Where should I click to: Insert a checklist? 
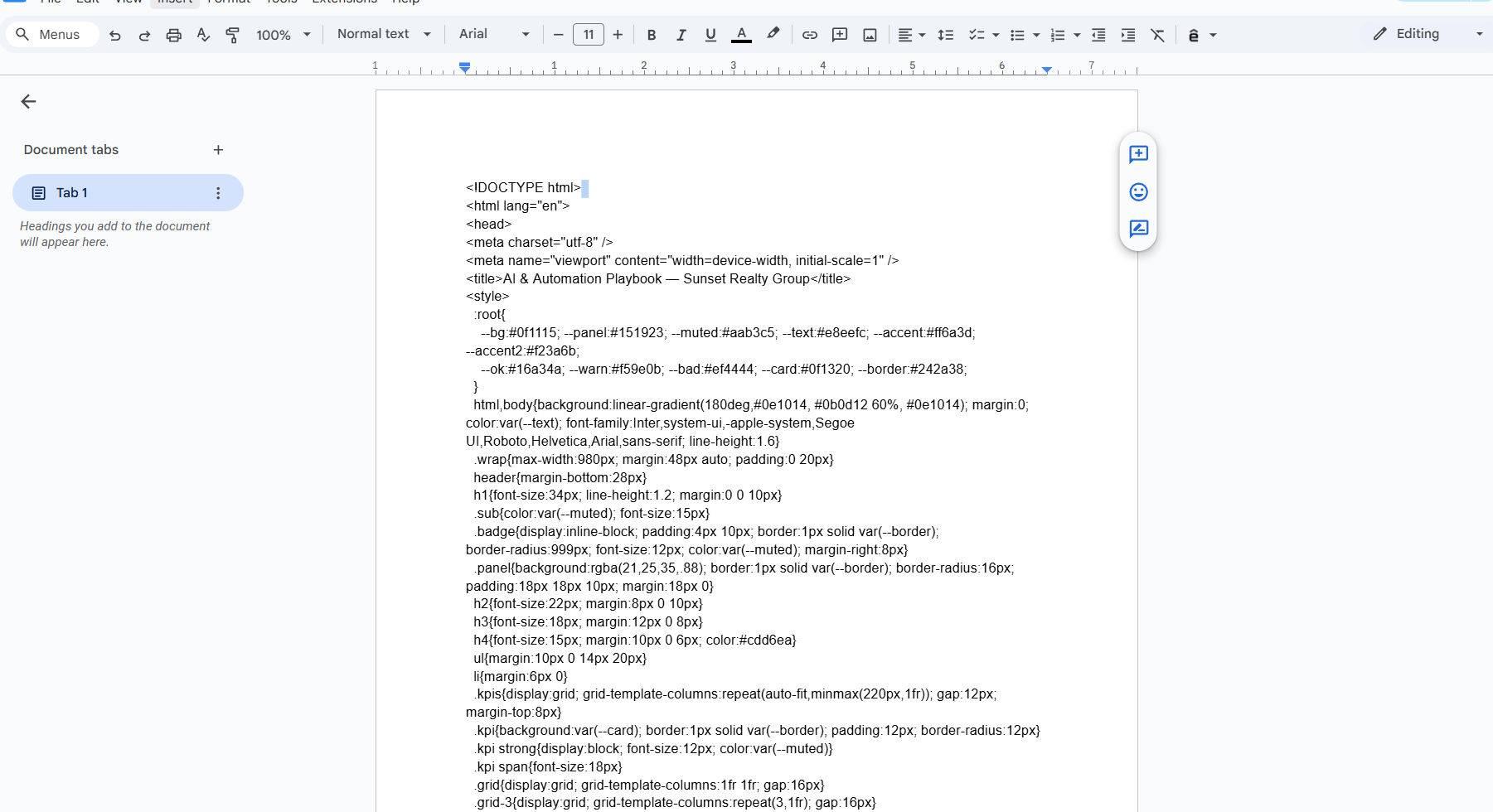[x=977, y=35]
